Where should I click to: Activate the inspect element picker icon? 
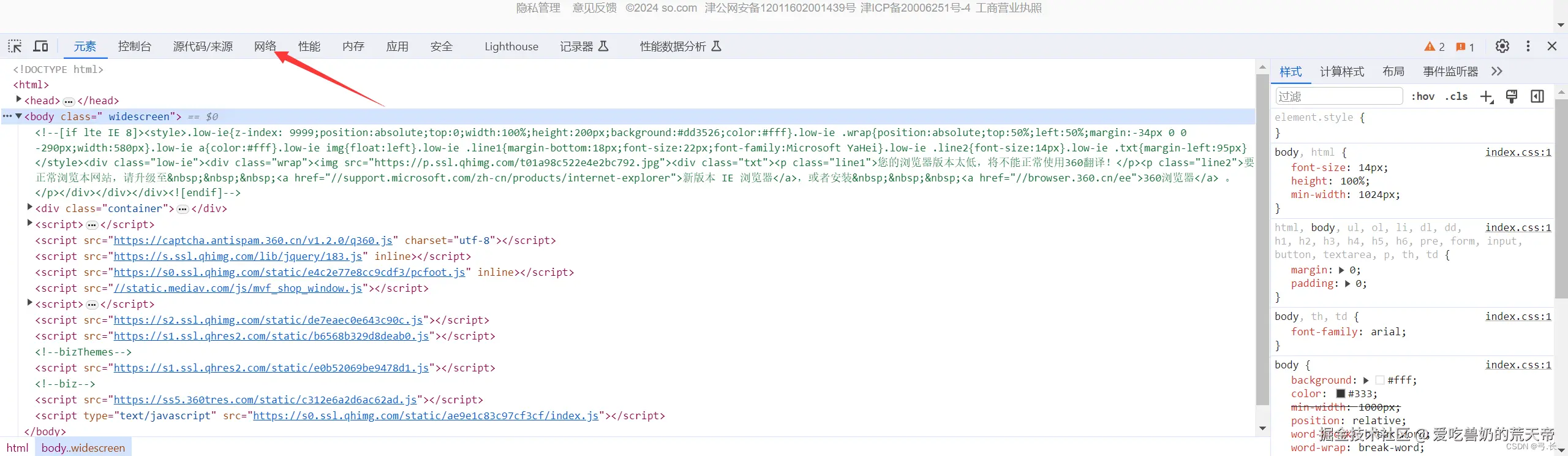pyautogui.click(x=15, y=46)
